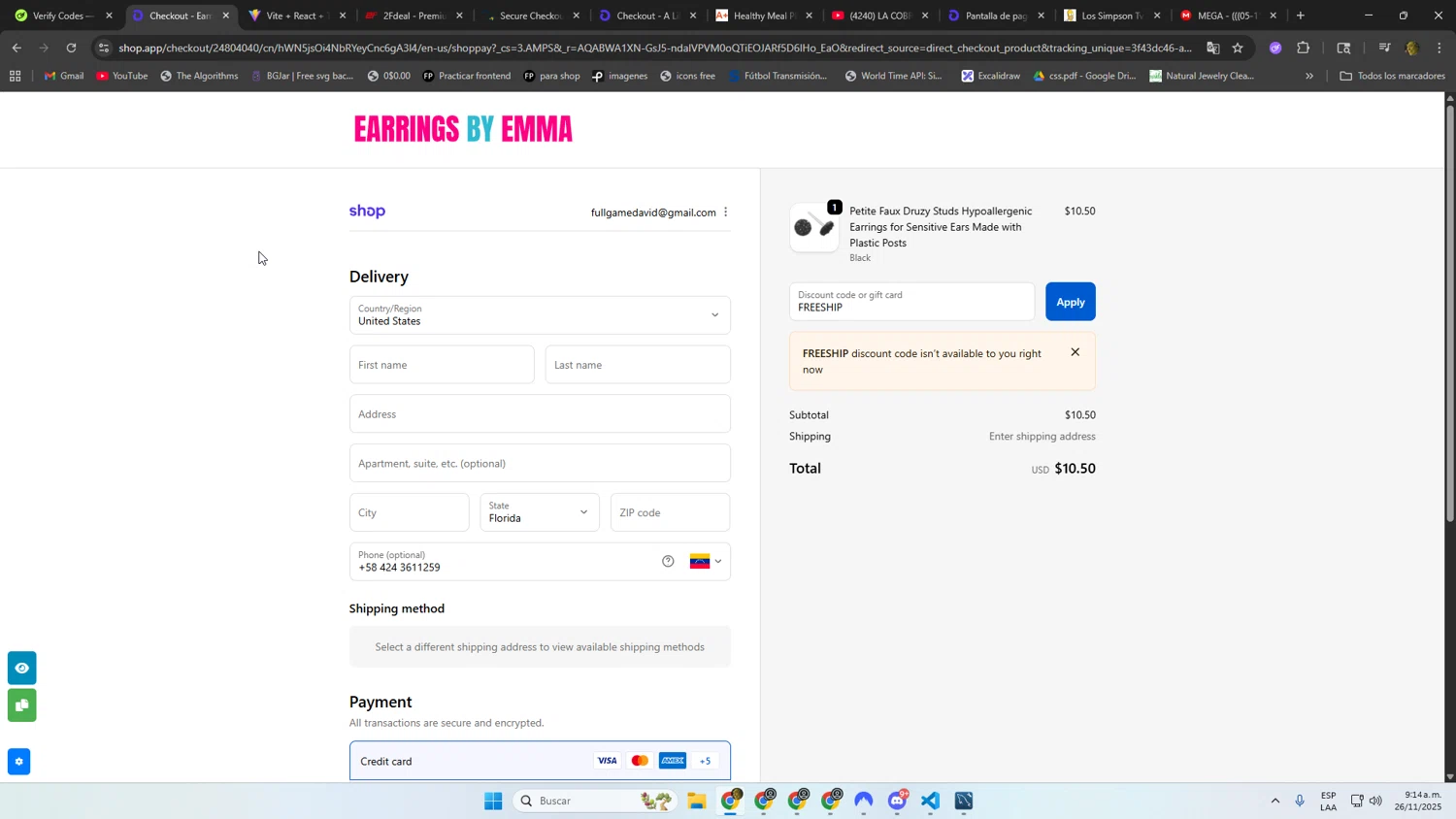Focus the First name field
The image size is (1456, 819).
click(442, 365)
